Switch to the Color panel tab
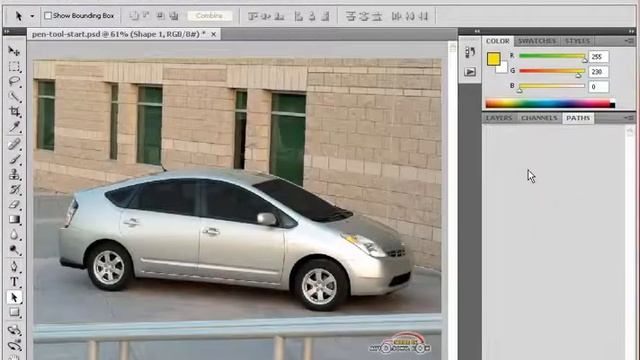The image size is (640, 360). pyautogui.click(x=498, y=41)
